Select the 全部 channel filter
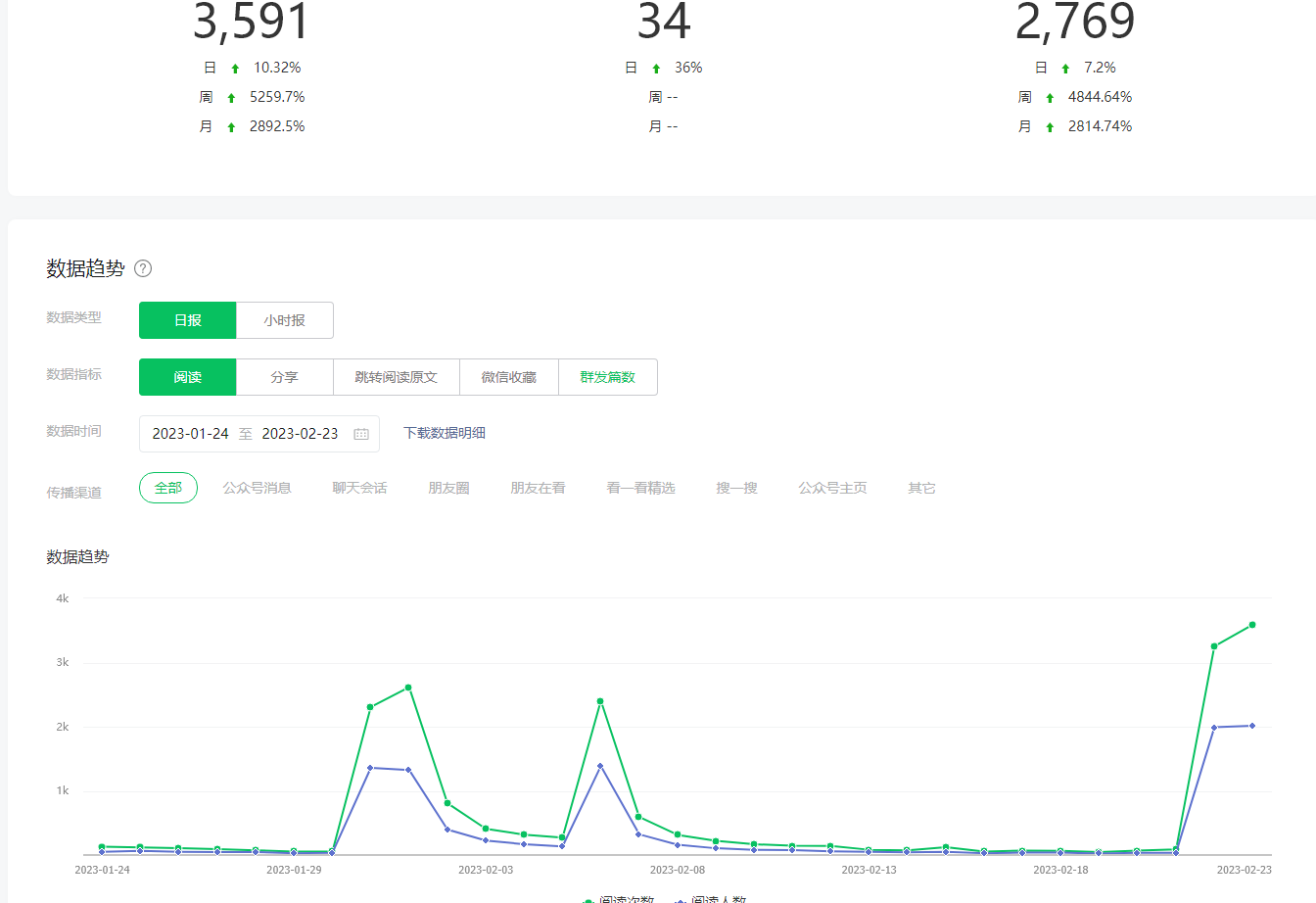Image resolution: width=1316 pixels, height=903 pixels. (x=168, y=488)
